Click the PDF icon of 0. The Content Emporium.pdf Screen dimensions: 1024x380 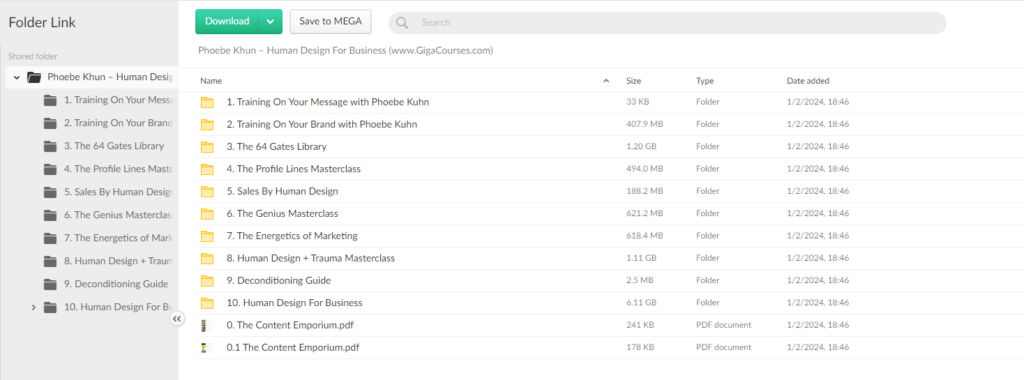(207, 325)
